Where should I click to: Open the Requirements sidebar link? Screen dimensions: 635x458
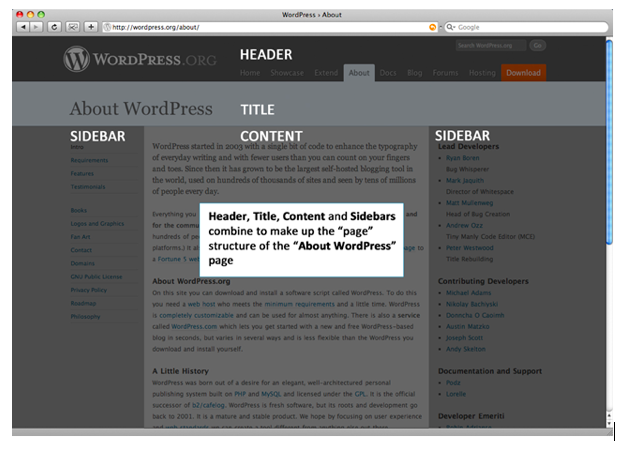tap(89, 160)
